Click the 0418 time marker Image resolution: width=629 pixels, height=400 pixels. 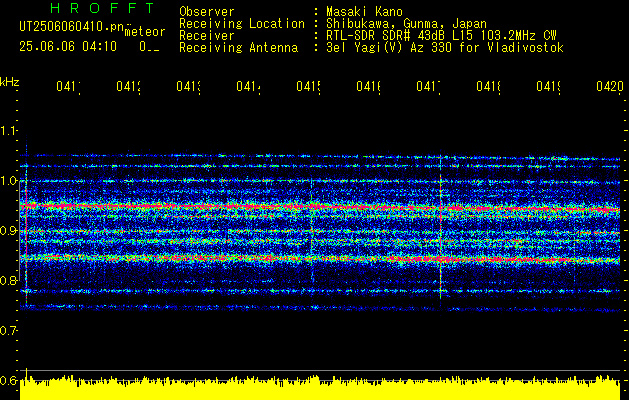[x=488, y=86]
